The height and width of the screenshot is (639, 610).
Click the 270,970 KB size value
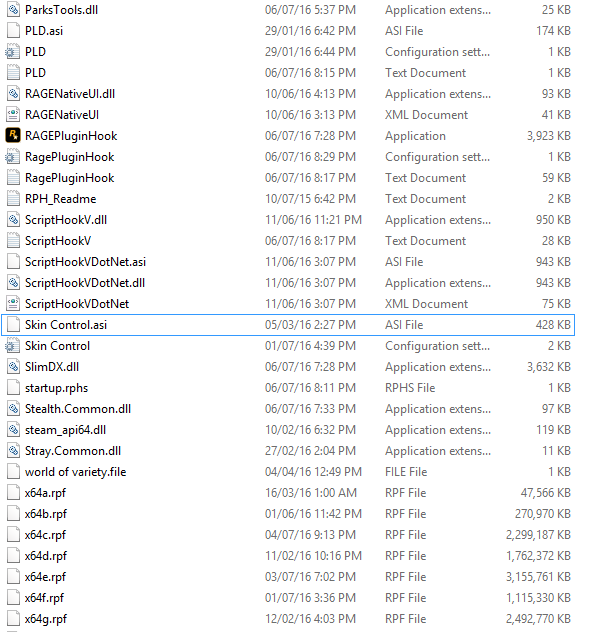[542, 513]
